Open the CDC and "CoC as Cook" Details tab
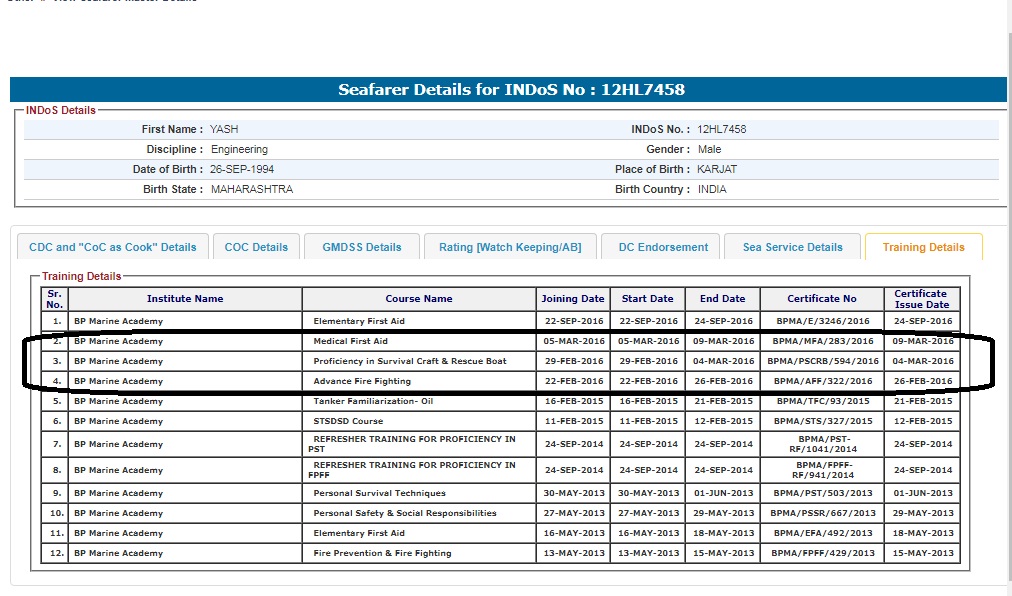1012x596 pixels. click(113, 247)
